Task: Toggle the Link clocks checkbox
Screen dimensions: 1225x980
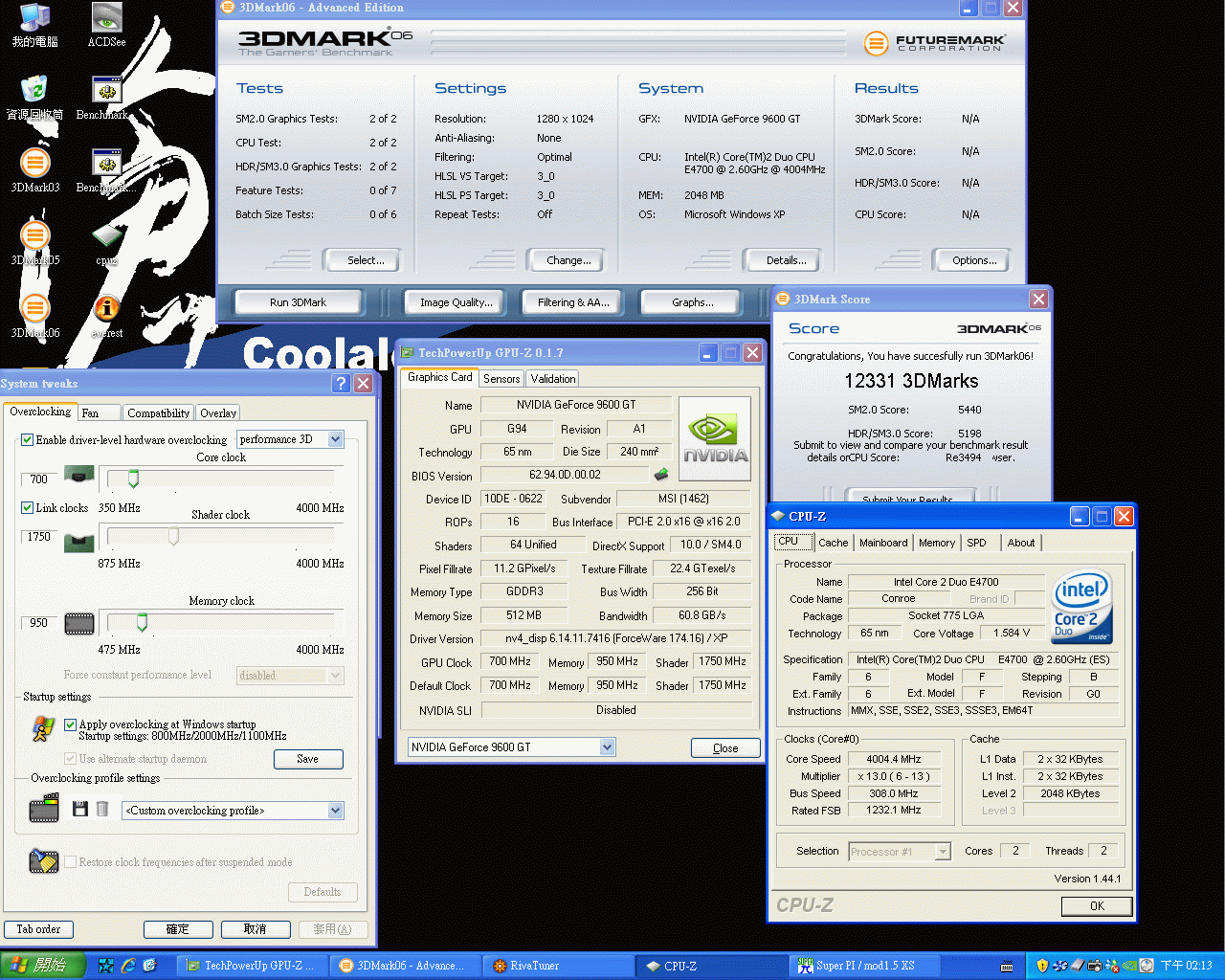Action: click(x=28, y=508)
